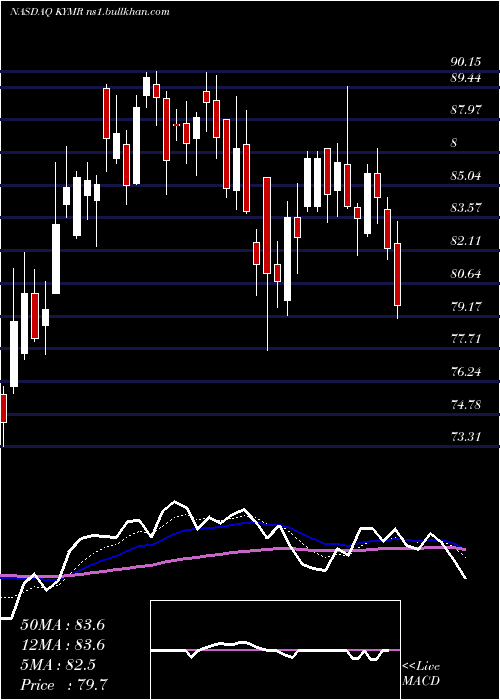Click the 87.97 price axis label
The width and height of the screenshot is (500, 700).
pyautogui.click(x=466, y=109)
